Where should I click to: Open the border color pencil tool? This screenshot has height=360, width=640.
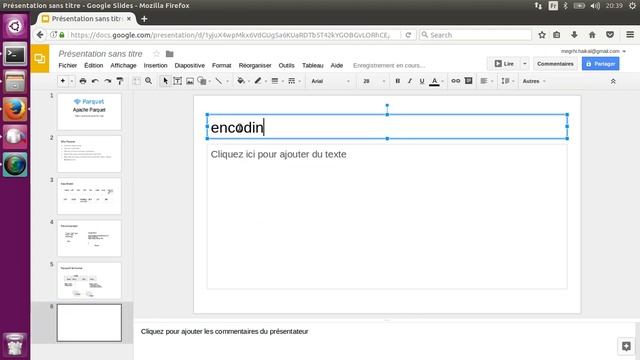[258, 81]
